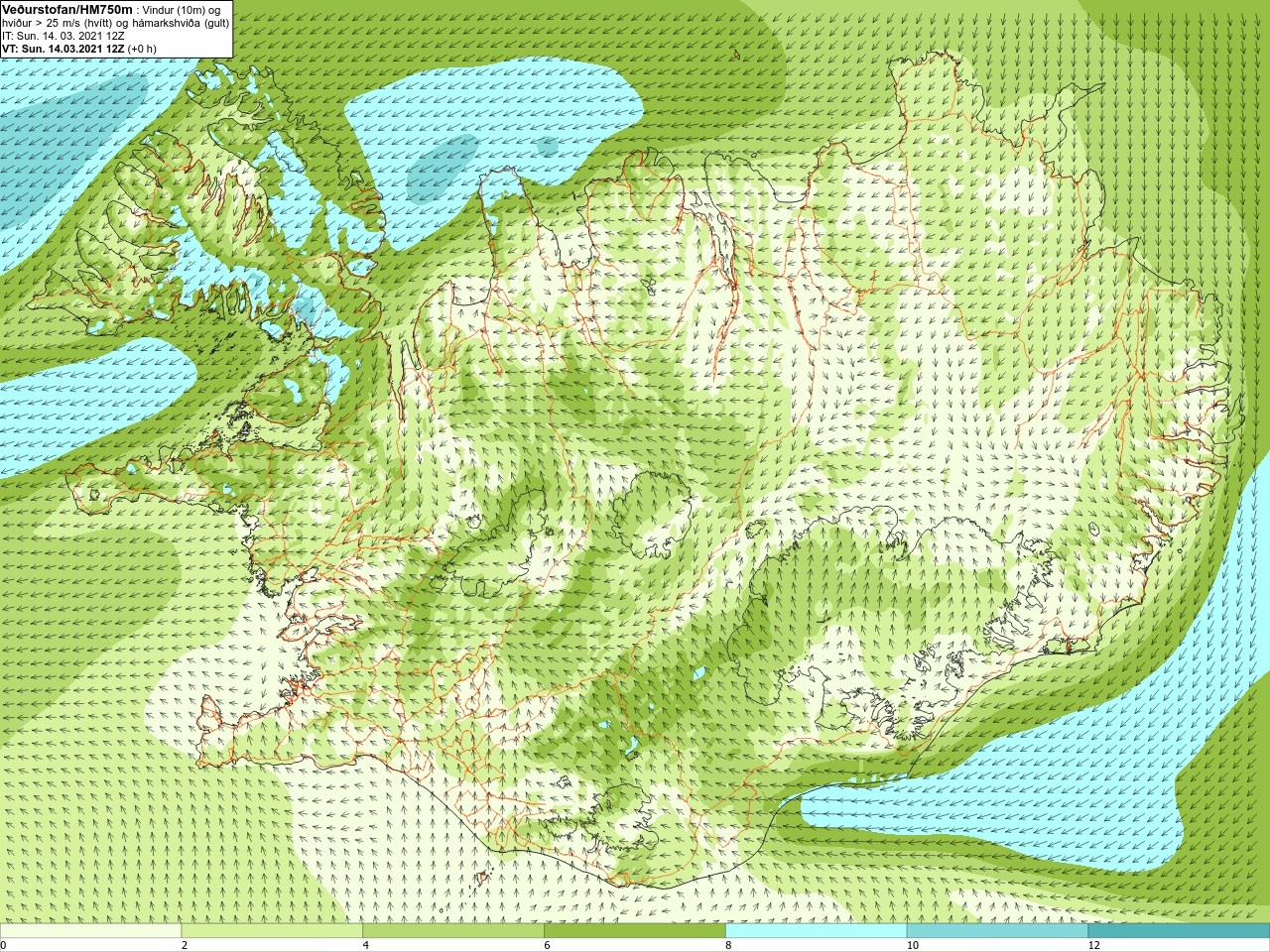Viewport: 1270px width, 952px height.
Task: Click the 'IT: Sun. 14. 03. 2021 12Z' line
Action: 63,35
